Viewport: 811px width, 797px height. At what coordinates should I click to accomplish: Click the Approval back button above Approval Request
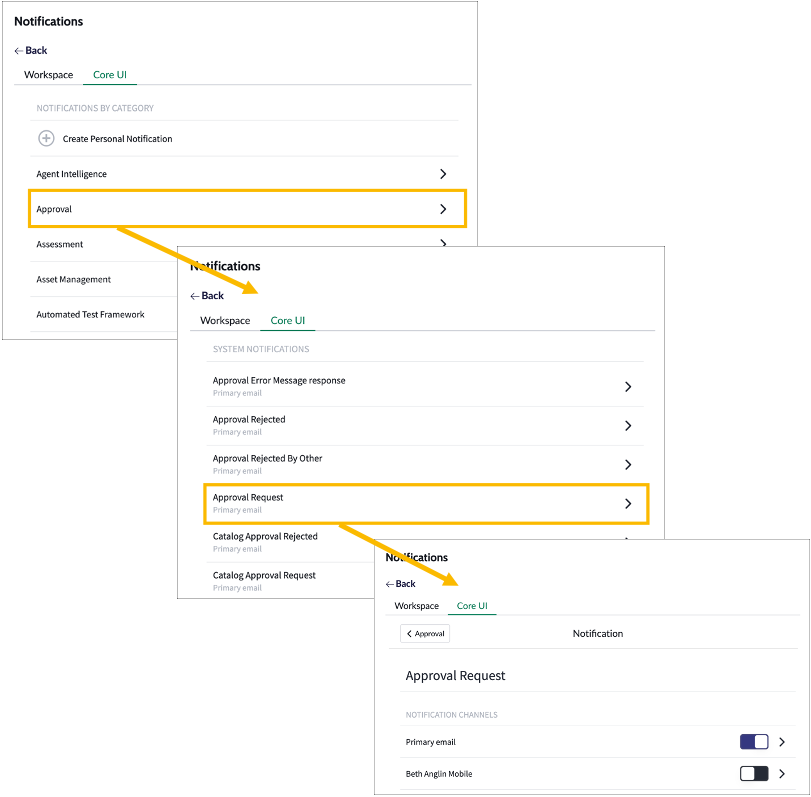point(424,633)
